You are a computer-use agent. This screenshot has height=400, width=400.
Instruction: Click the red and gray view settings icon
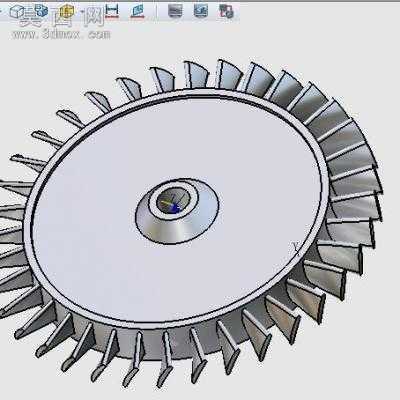point(226,11)
